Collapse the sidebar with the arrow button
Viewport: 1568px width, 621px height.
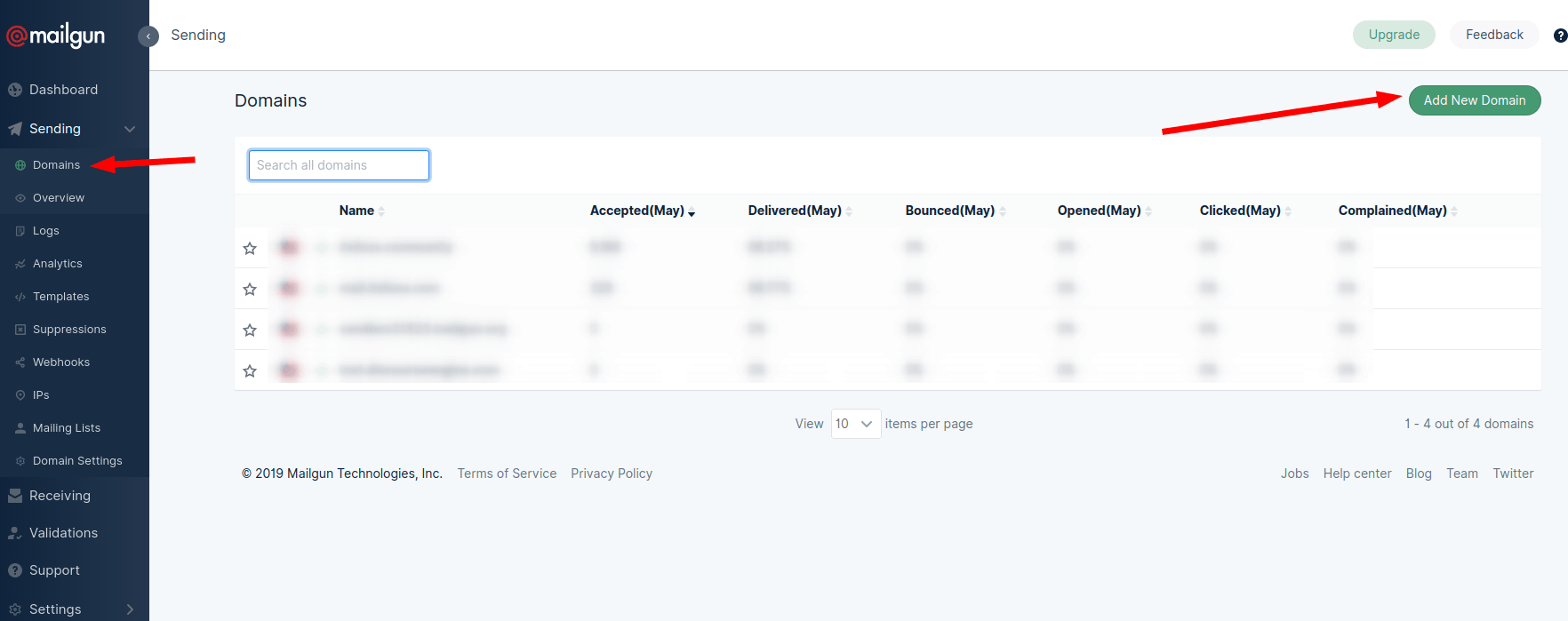click(148, 36)
